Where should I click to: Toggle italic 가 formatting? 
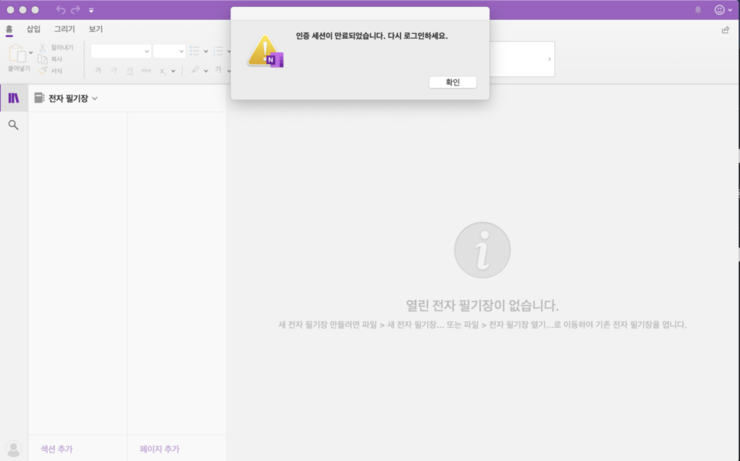click(x=114, y=71)
